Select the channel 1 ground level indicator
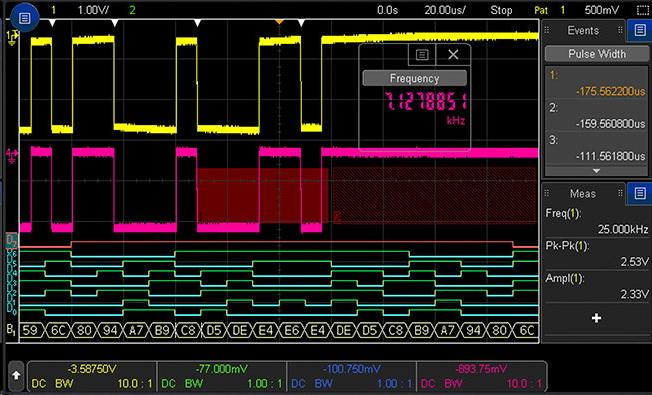652x395 pixels. point(11,38)
